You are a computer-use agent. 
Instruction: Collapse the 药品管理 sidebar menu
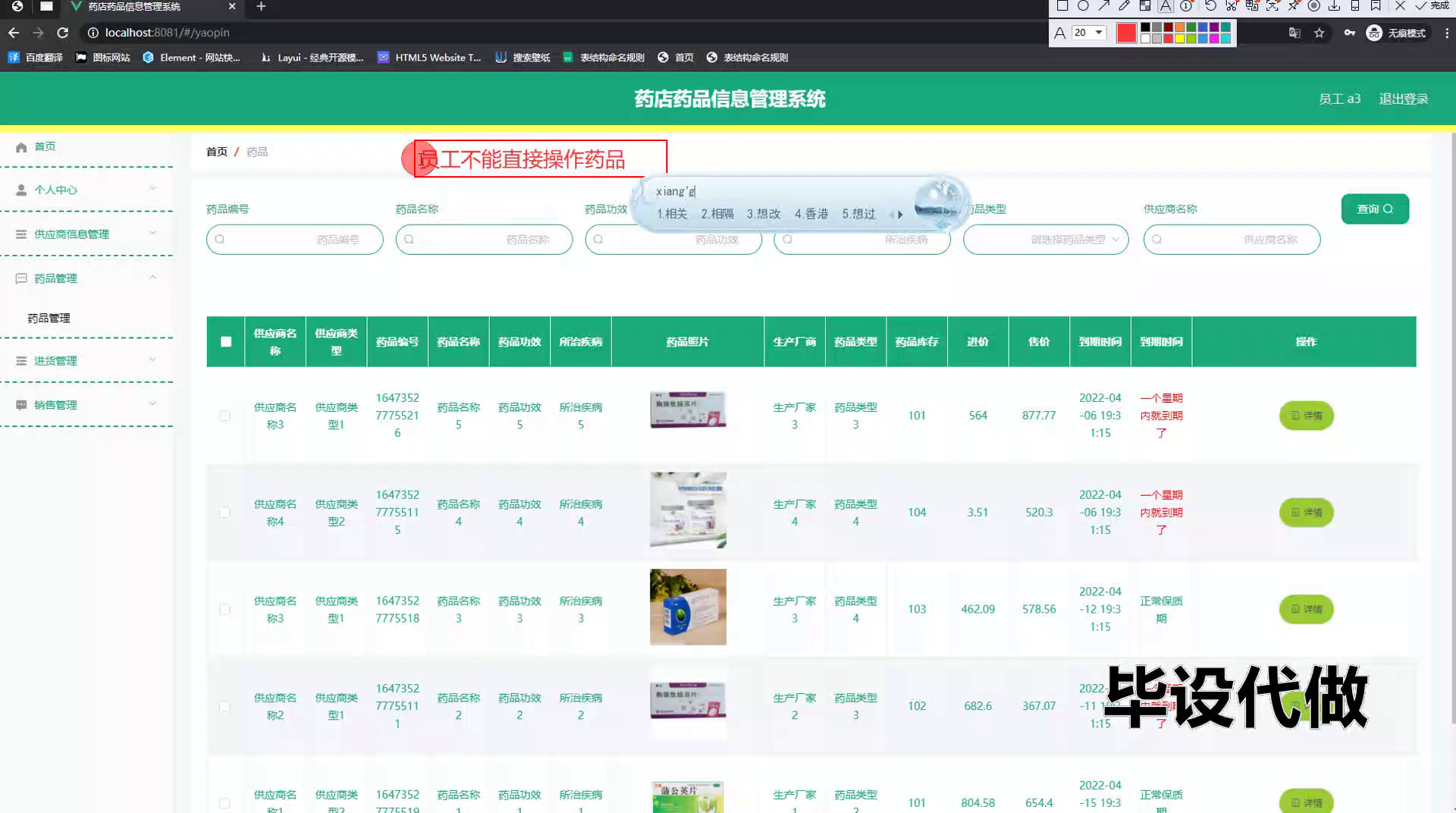(86, 278)
